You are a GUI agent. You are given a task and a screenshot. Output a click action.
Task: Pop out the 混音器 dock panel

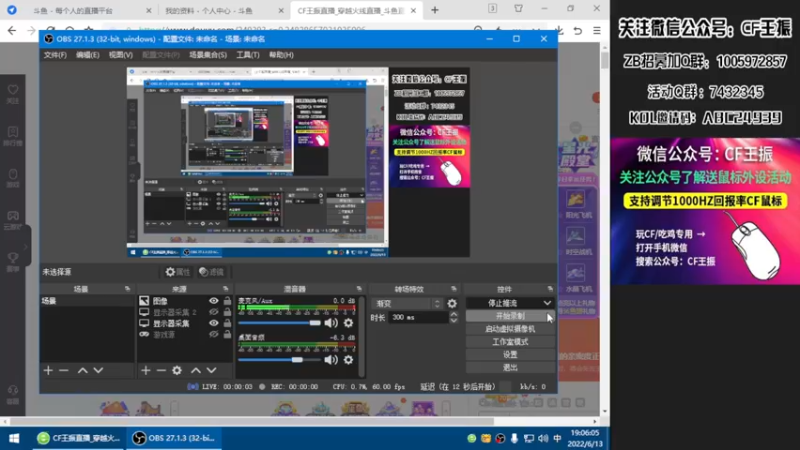359,289
